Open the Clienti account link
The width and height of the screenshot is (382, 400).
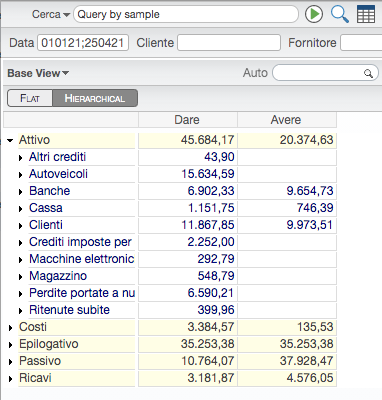(46, 225)
